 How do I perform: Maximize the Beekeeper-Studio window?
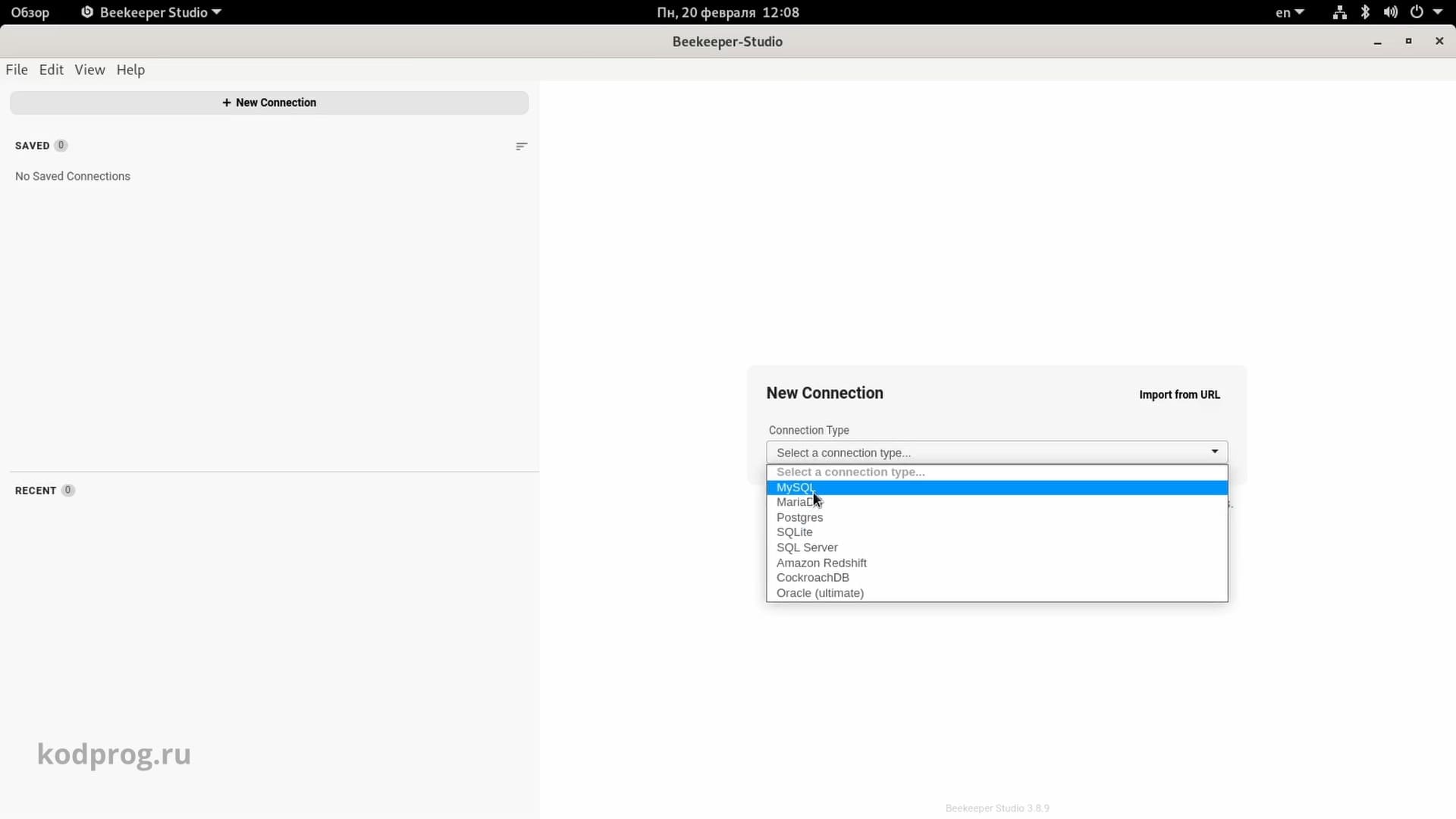tap(1408, 42)
